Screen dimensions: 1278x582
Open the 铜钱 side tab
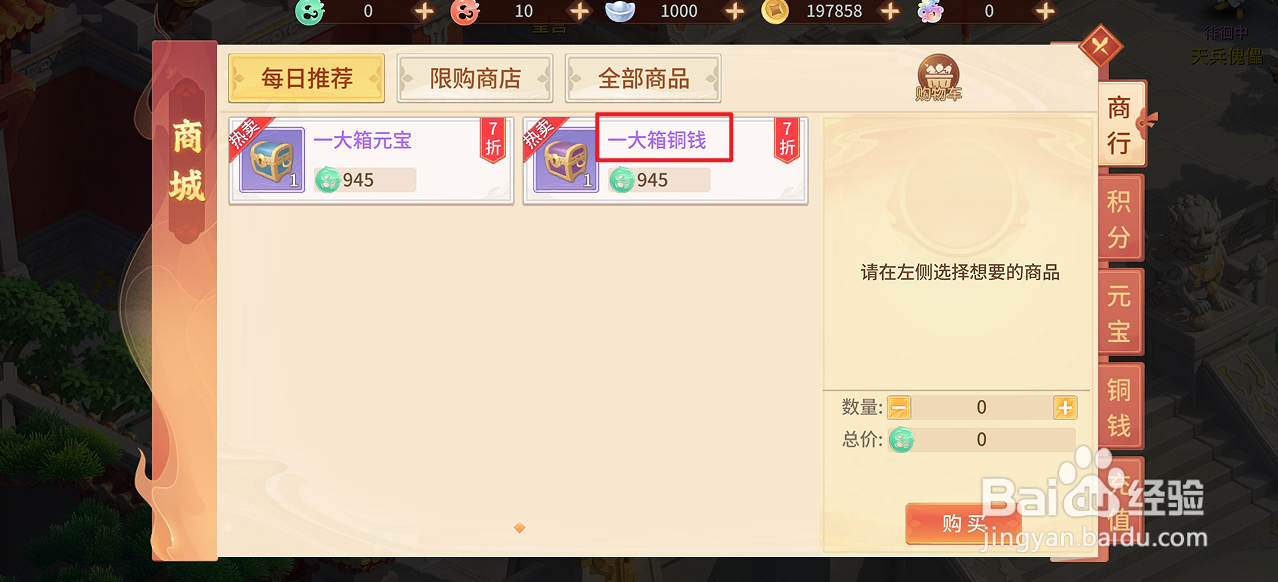pyautogui.click(x=1119, y=407)
